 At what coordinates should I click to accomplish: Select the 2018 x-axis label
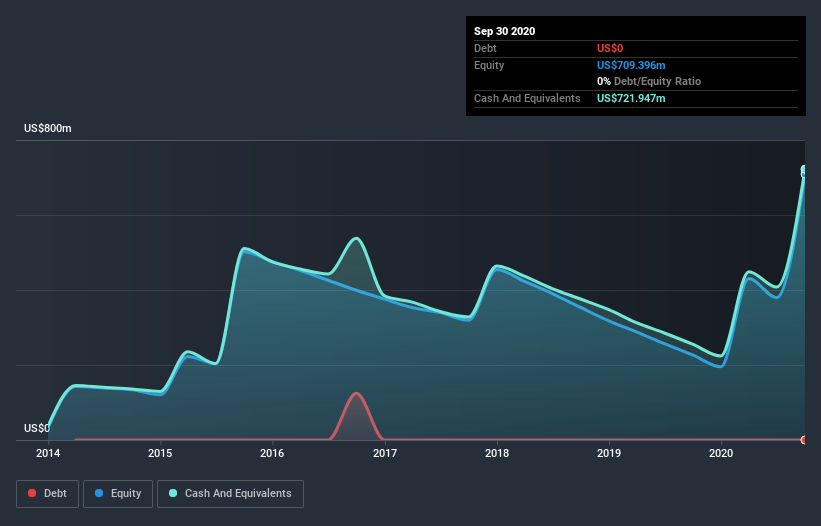(x=497, y=453)
